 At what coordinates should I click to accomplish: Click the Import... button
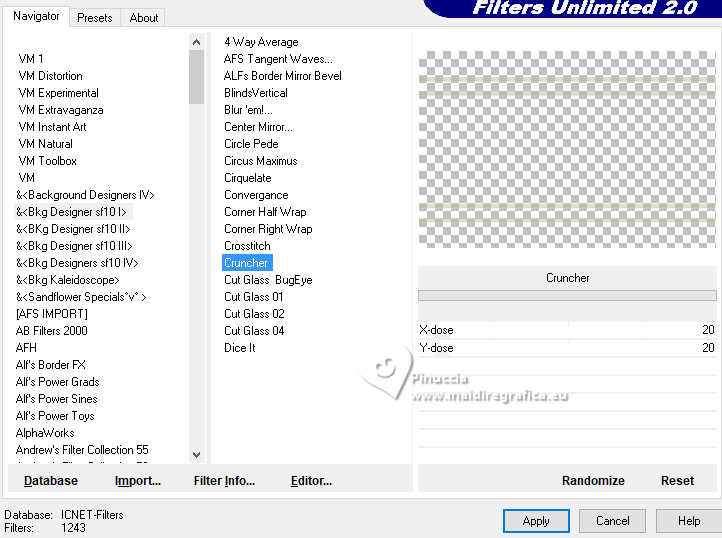138,481
